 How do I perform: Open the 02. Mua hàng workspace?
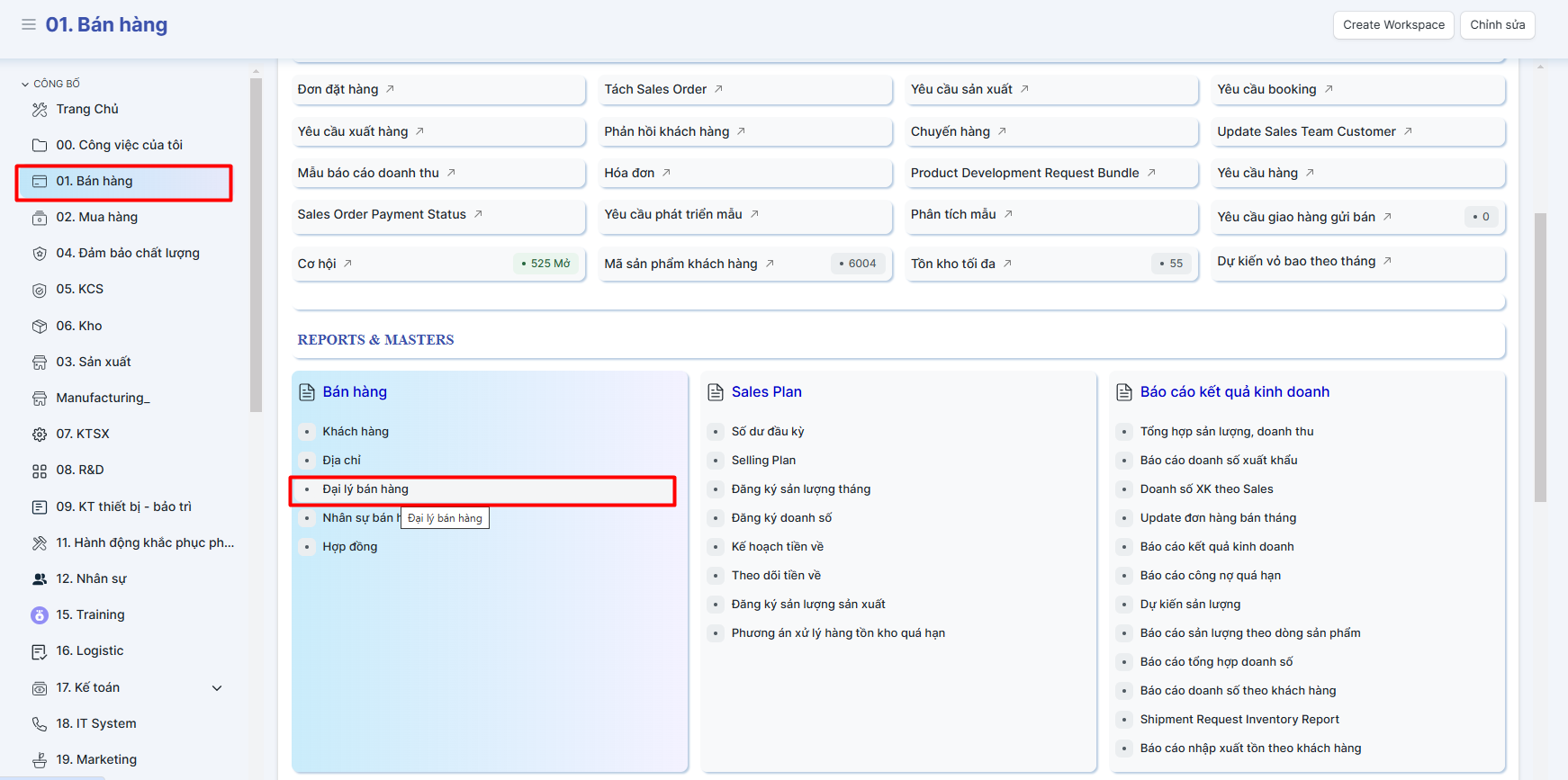click(x=97, y=218)
